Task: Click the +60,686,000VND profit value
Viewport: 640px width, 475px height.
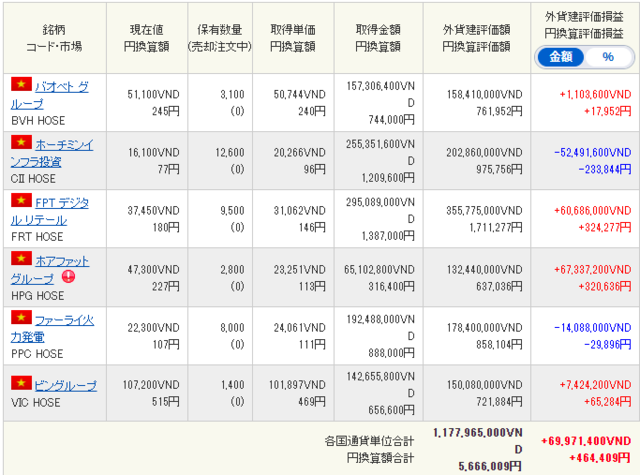Action: (593, 211)
